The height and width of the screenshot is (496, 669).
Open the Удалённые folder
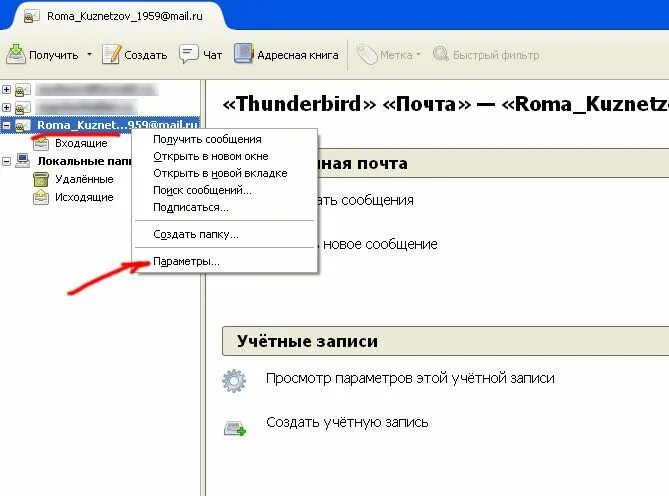pos(84,179)
